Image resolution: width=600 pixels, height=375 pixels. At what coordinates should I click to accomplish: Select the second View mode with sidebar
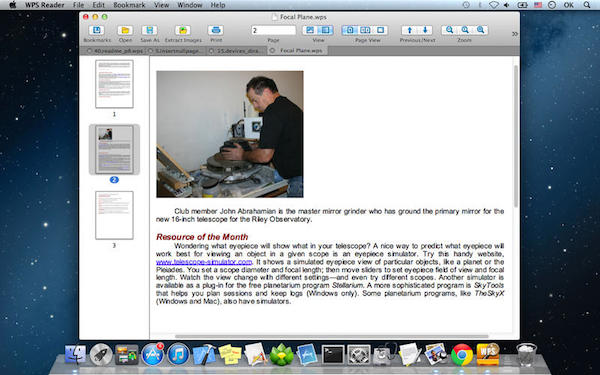326,30
